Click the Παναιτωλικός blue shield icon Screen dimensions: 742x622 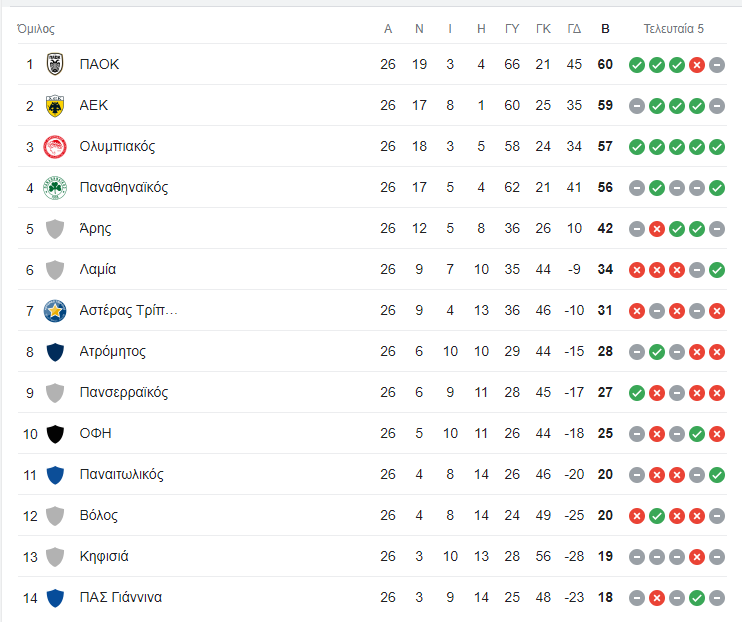(55, 475)
